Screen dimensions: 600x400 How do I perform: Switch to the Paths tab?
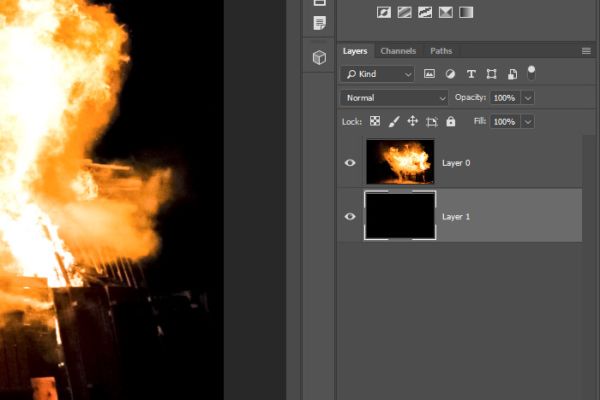point(441,51)
